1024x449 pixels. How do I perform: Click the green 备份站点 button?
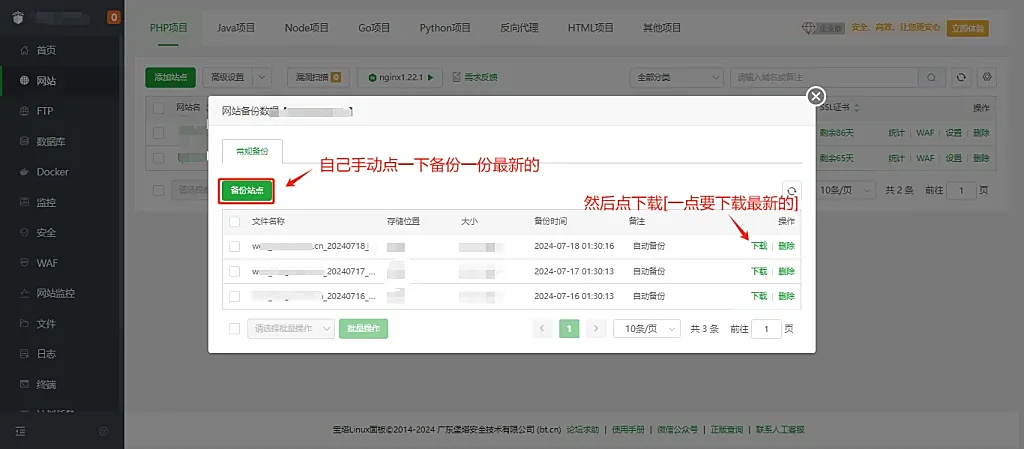click(246, 189)
